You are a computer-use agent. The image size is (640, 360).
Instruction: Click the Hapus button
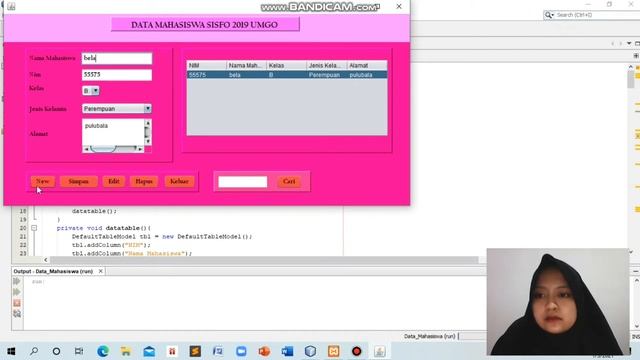(144, 181)
